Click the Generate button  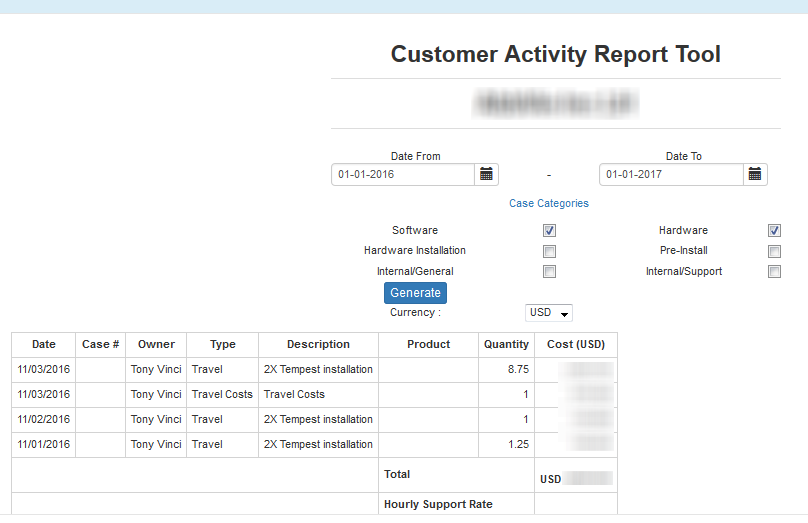point(415,293)
